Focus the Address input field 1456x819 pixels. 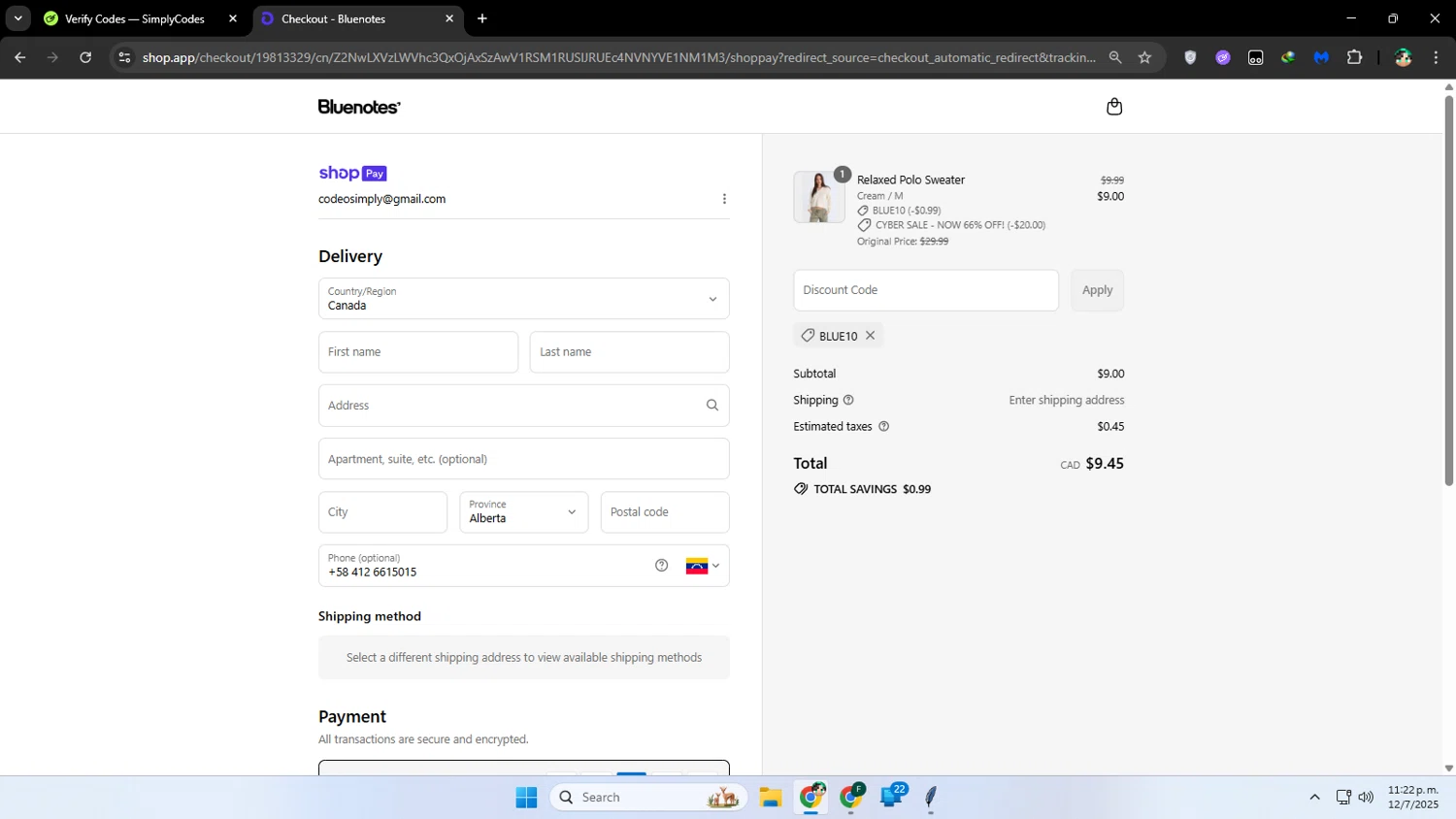pyautogui.click(x=524, y=406)
